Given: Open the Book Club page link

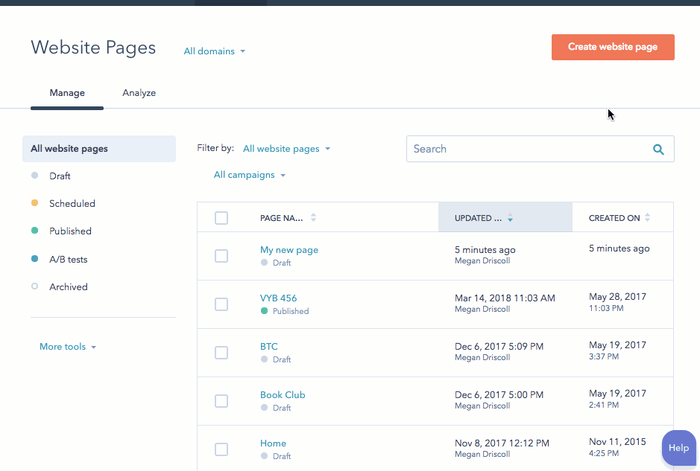Looking at the screenshot, I should 283,395.
